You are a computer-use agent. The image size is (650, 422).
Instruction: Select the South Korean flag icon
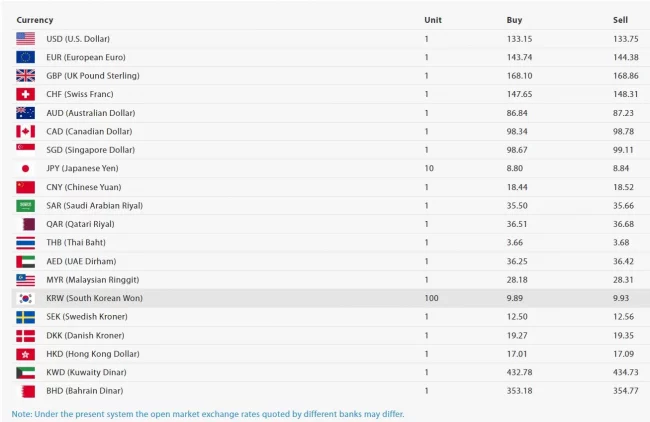click(x=25, y=298)
